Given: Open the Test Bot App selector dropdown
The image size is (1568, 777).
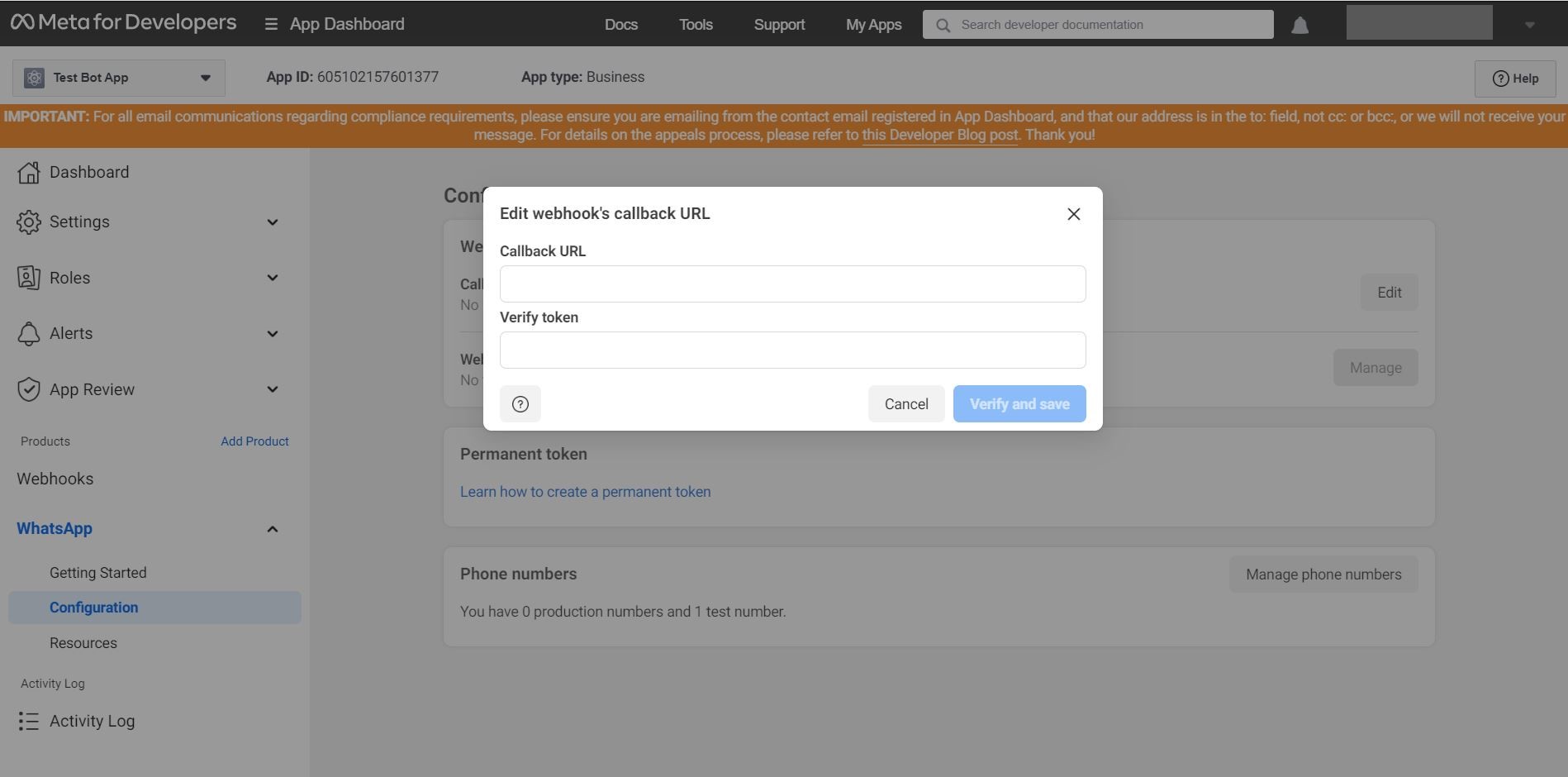Looking at the screenshot, I should (119, 78).
